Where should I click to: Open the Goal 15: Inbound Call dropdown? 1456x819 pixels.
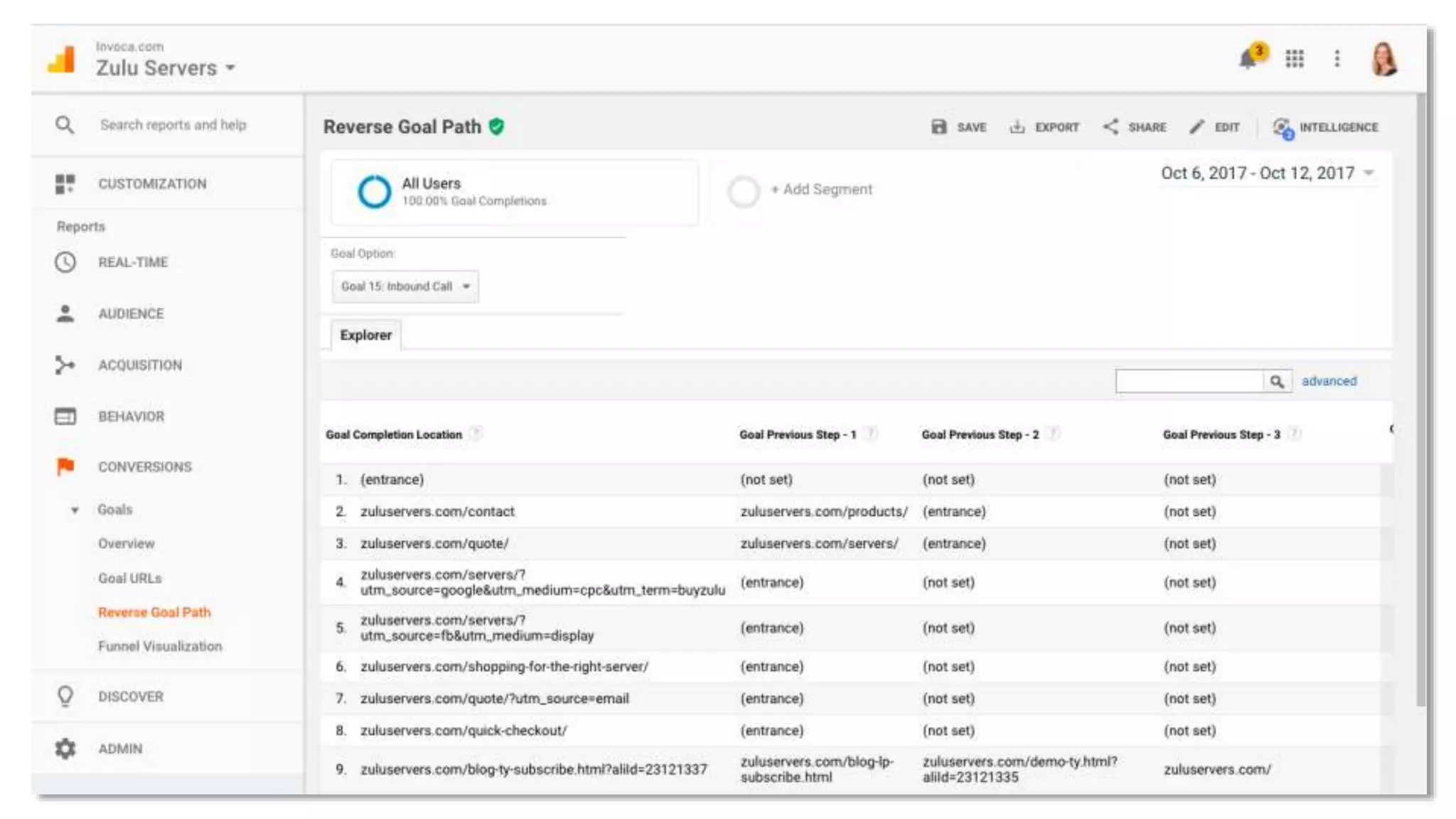(405, 287)
